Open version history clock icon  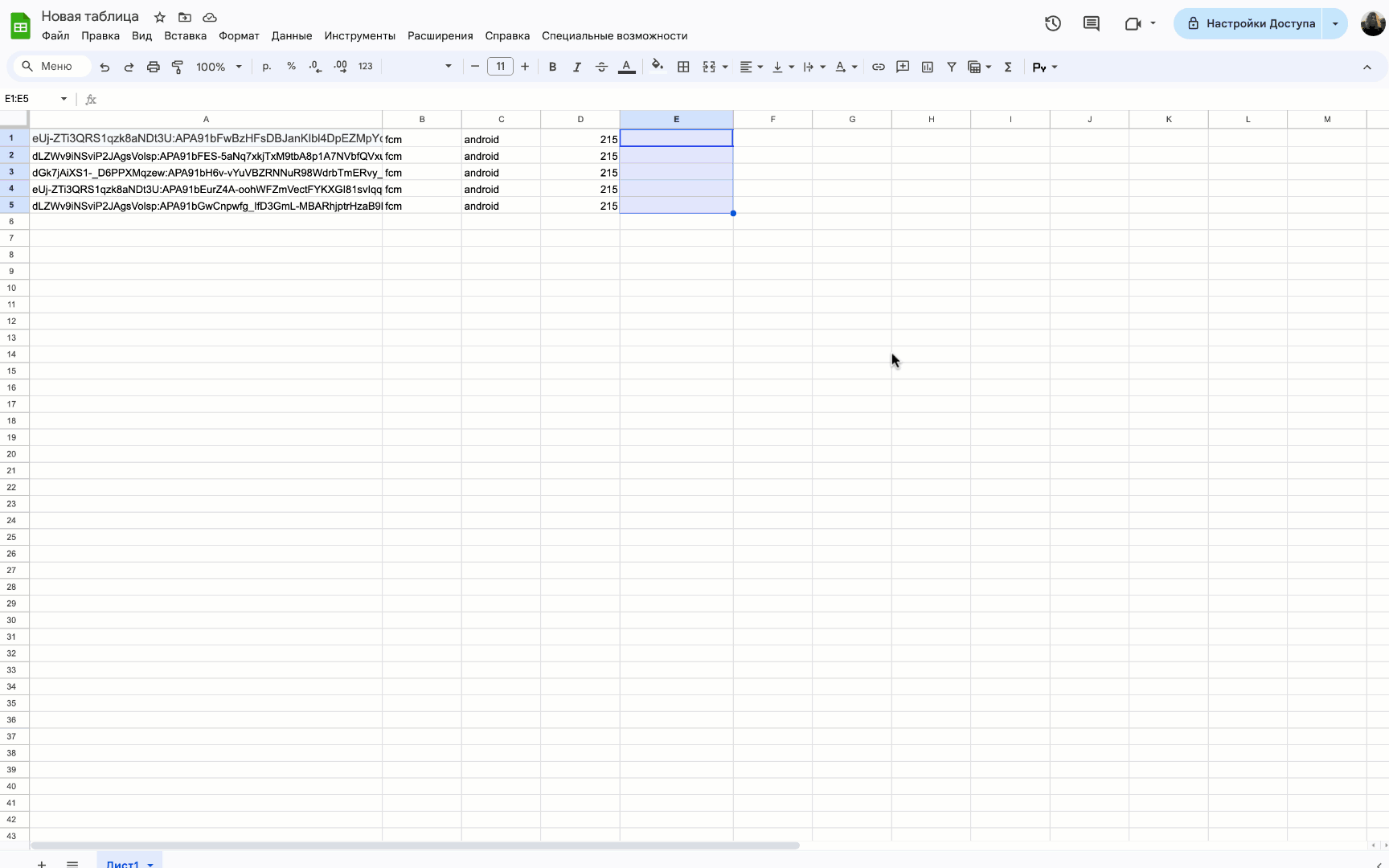pyautogui.click(x=1052, y=23)
